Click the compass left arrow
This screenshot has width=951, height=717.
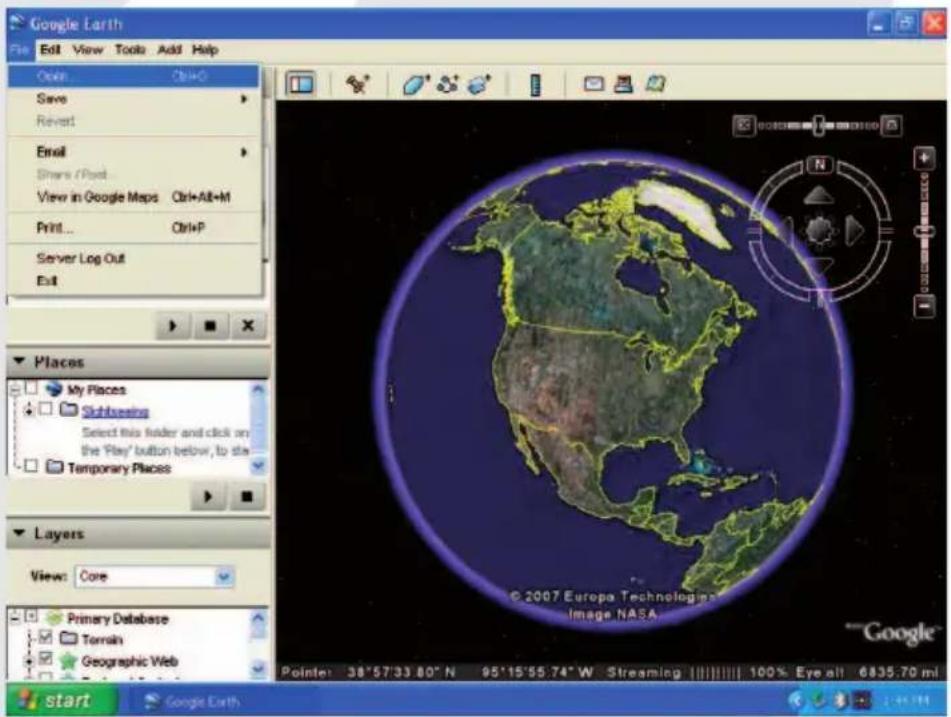(x=786, y=231)
